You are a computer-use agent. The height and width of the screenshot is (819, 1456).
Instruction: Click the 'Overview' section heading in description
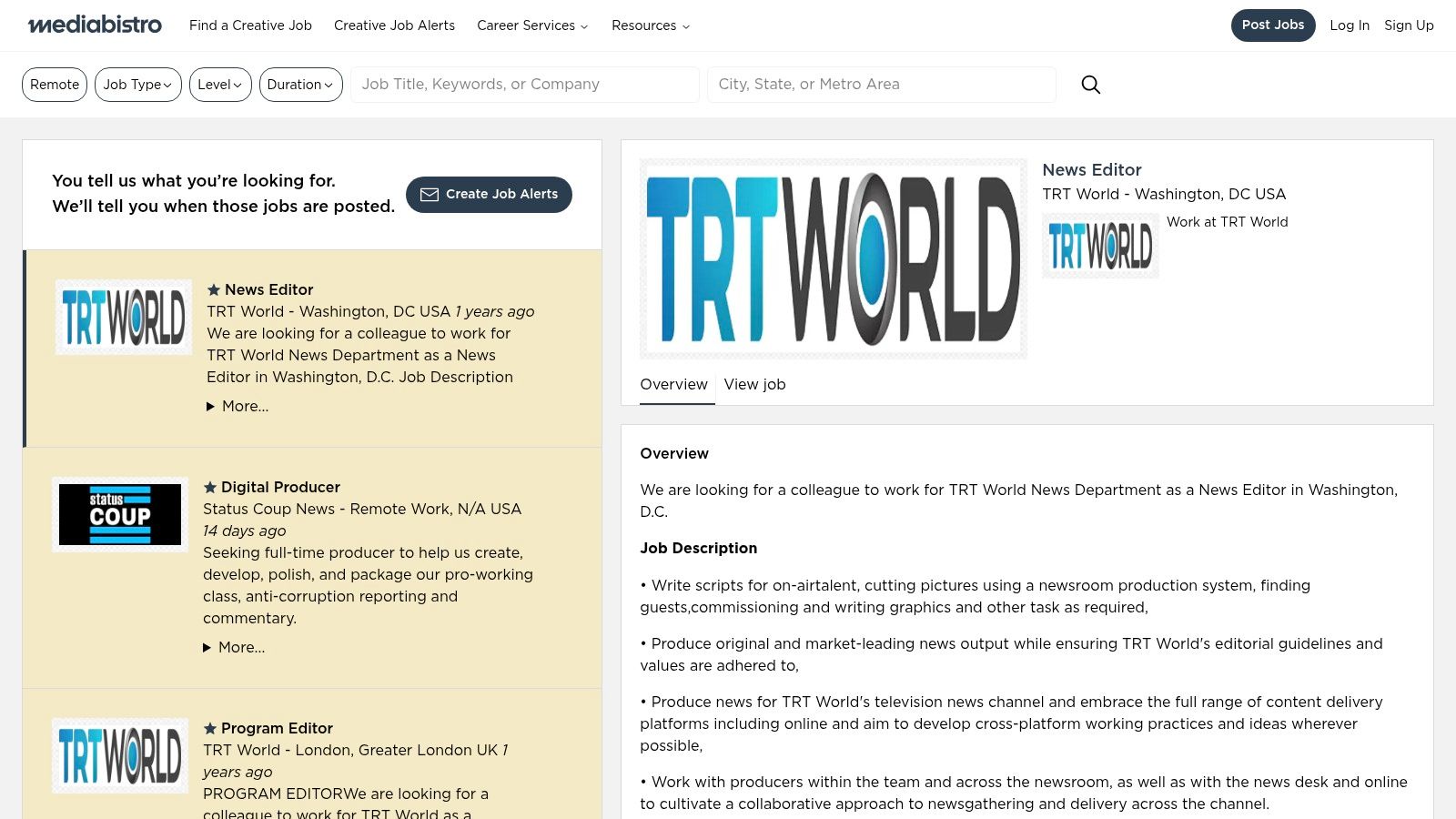673,453
